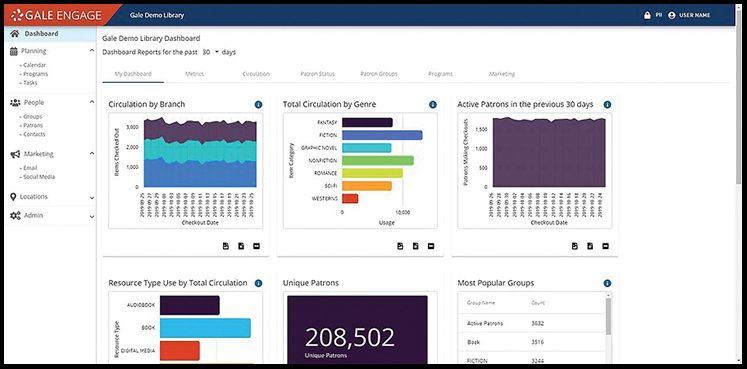Viewport: 747px width, 369px height.
Task: Click the Book row count 3516
Action: 537,342
